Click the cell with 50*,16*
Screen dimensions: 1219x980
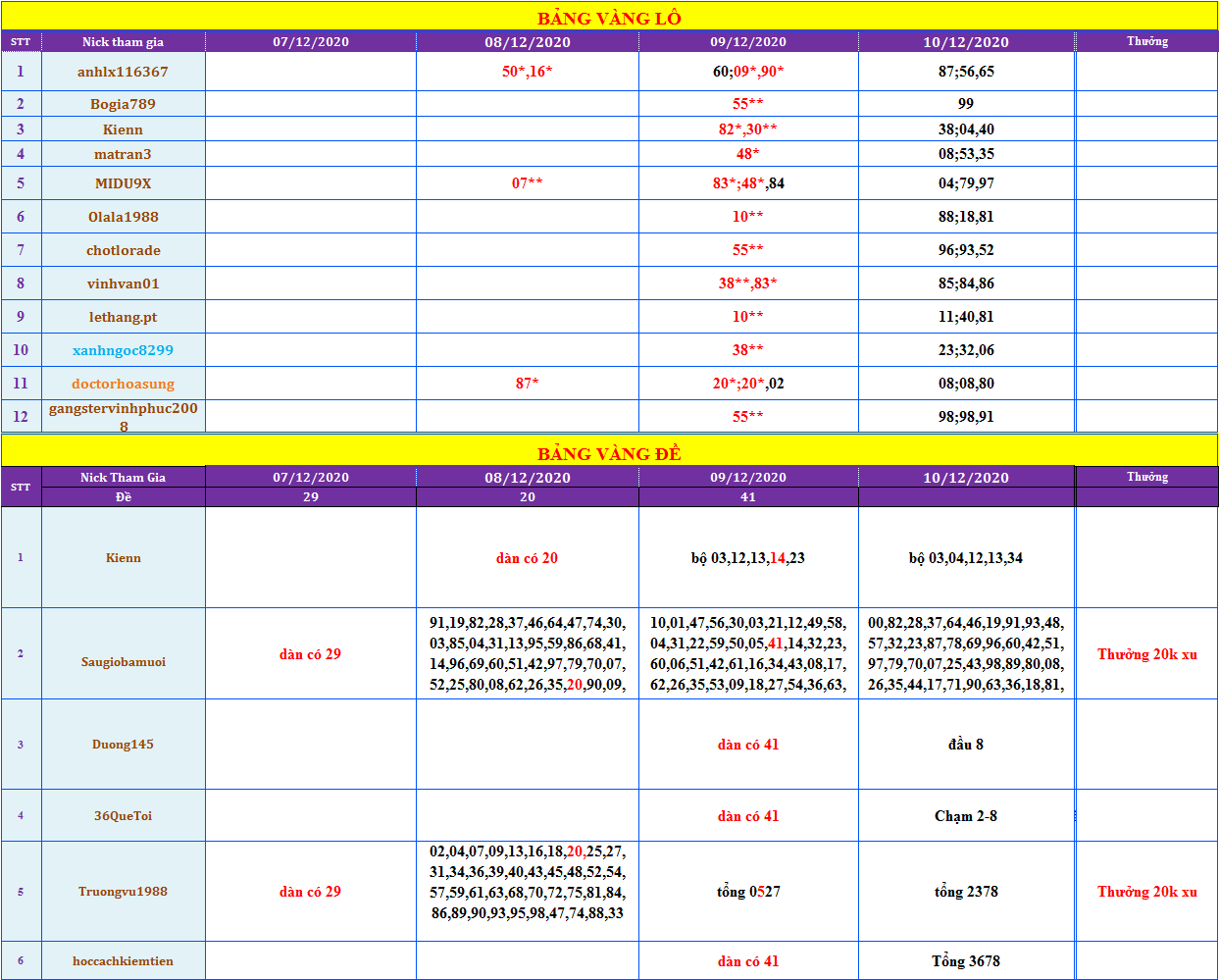(x=528, y=71)
